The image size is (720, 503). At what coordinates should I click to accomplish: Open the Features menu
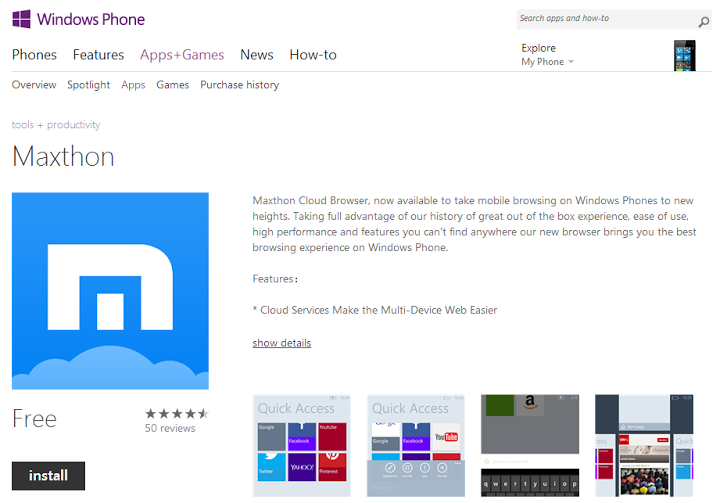coord(98,55)
